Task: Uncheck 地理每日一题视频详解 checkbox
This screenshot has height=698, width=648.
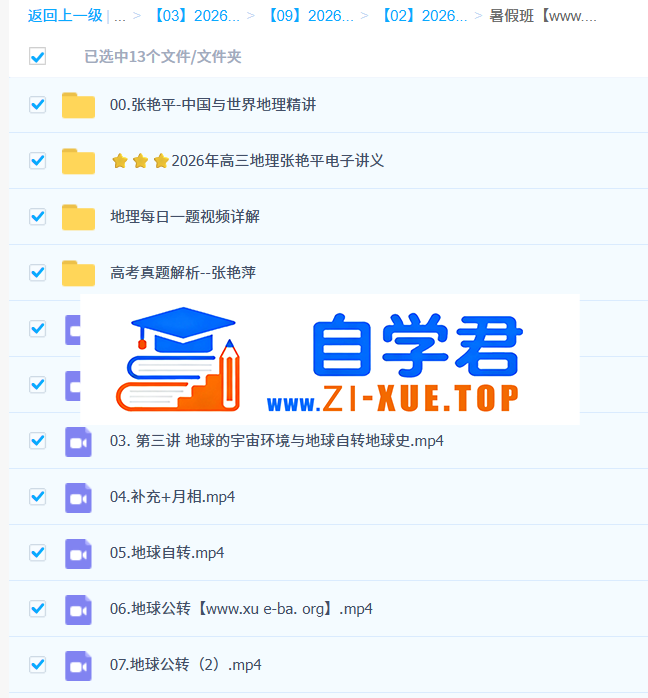Action: click(37, 217)
